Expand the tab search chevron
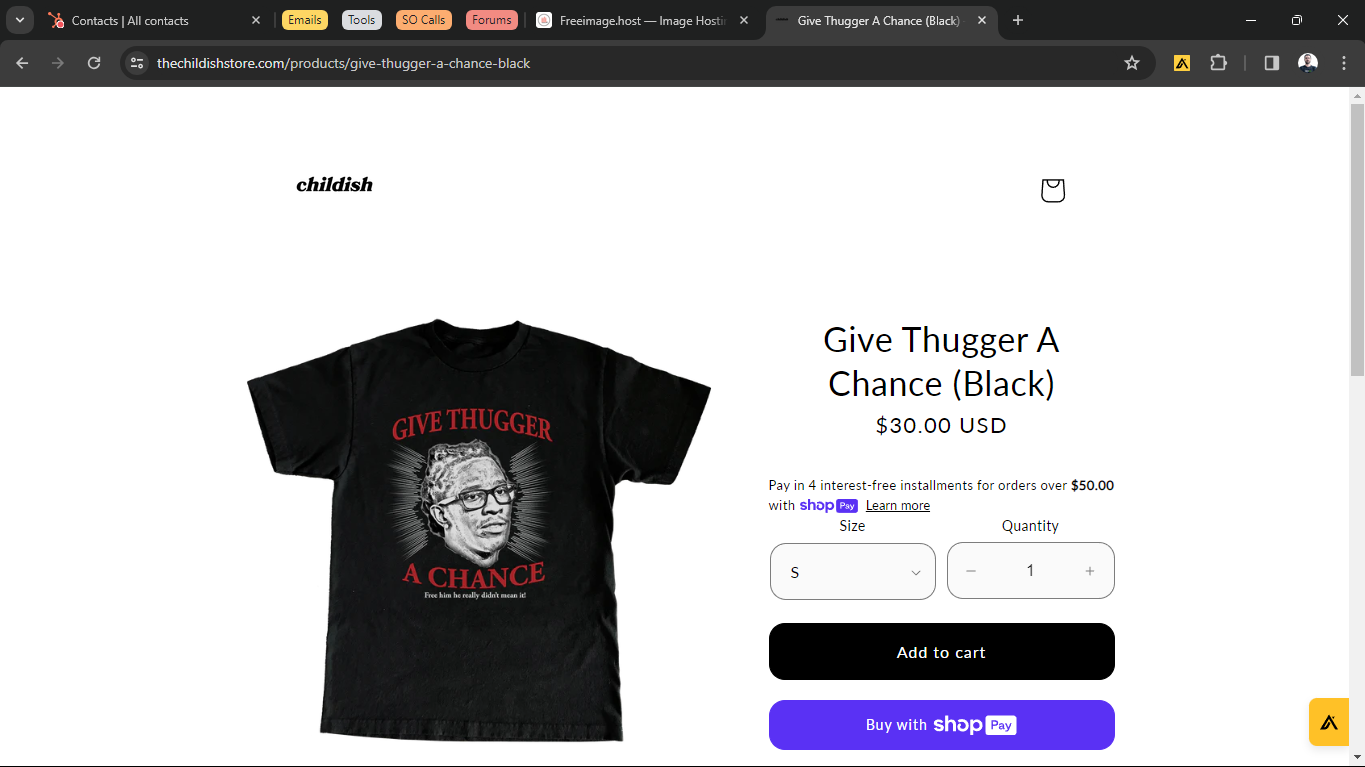Viewport: 1365px width, 767px height. (x=20, y=20)
